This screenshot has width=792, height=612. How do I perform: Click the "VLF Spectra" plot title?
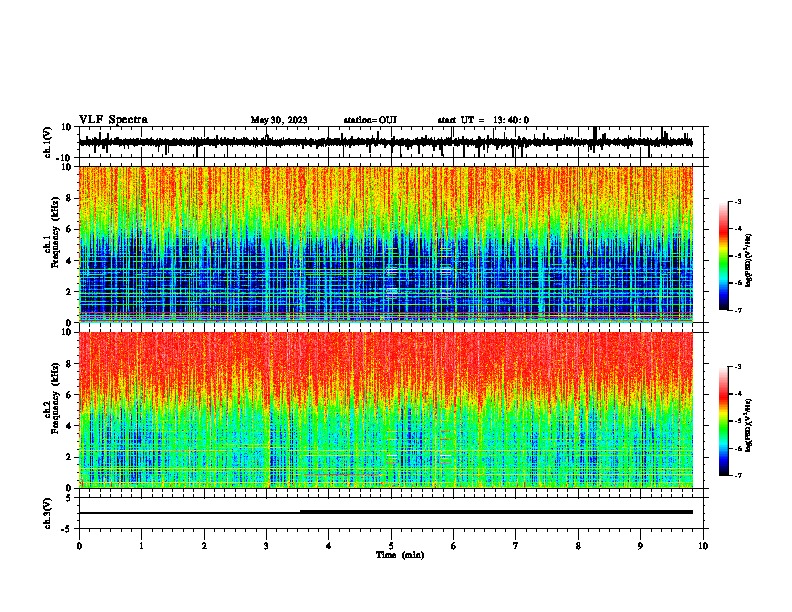(113, 120)
